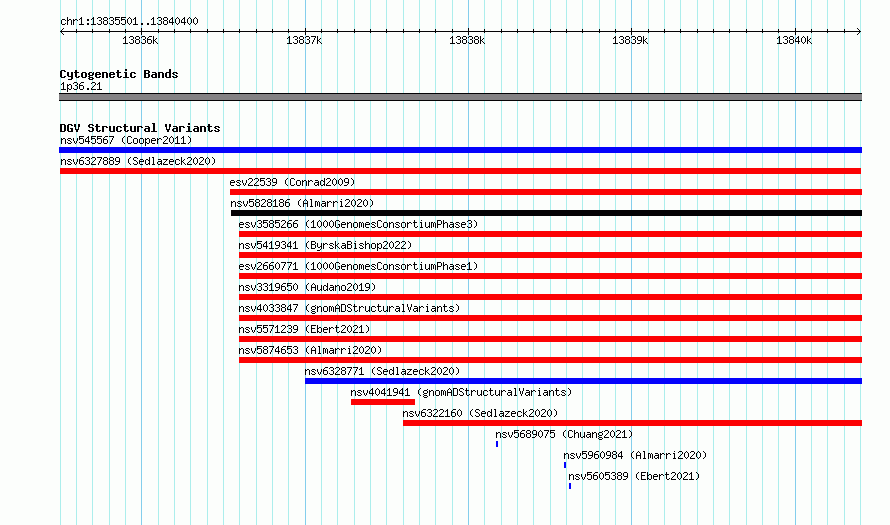Open nsv5571239 (Ebert2021) label
Image resolution: width=890 pixels, height=525 pixels.
coord(304,329)
